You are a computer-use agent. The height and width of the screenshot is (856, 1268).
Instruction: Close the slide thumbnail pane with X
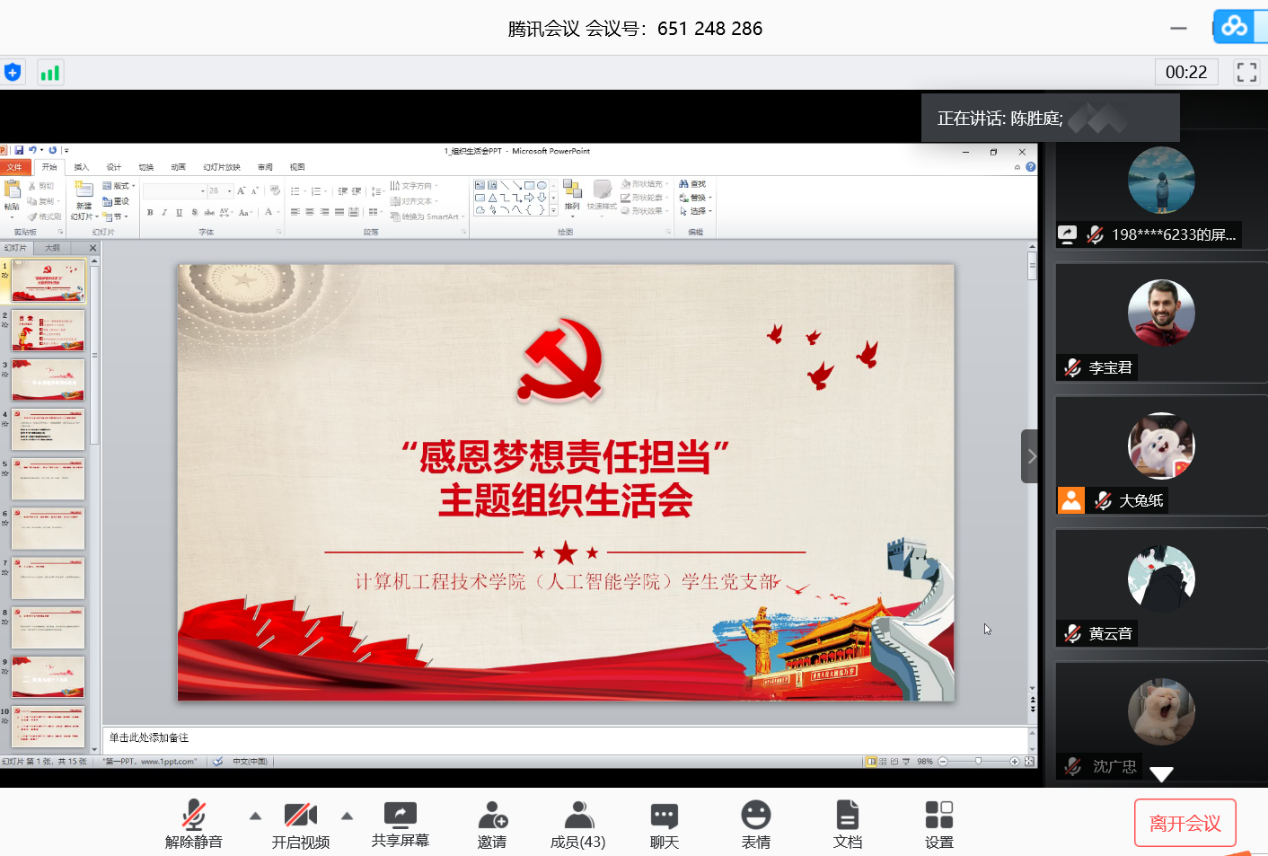click(93, 248)
